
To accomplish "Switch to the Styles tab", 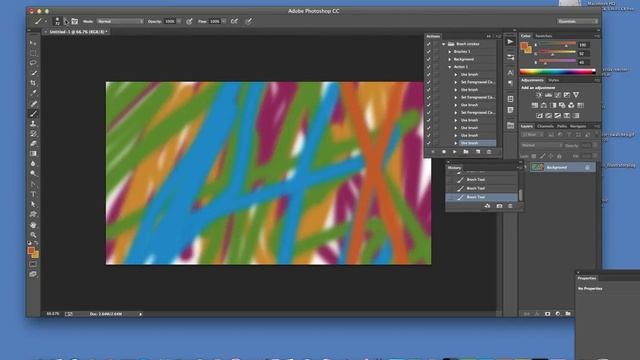I will [554, 80].
